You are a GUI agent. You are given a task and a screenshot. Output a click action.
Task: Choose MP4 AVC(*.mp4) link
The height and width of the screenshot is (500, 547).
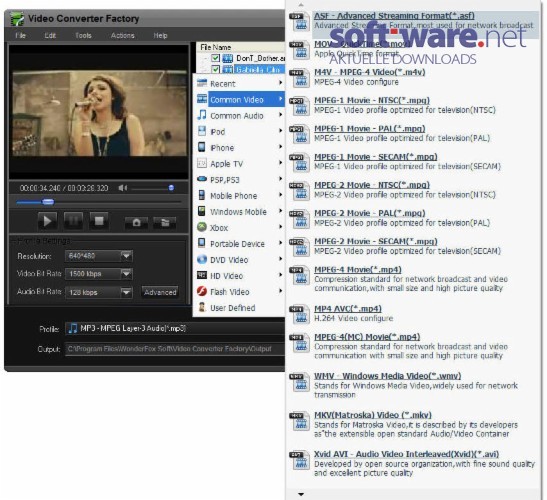[348, 309]
